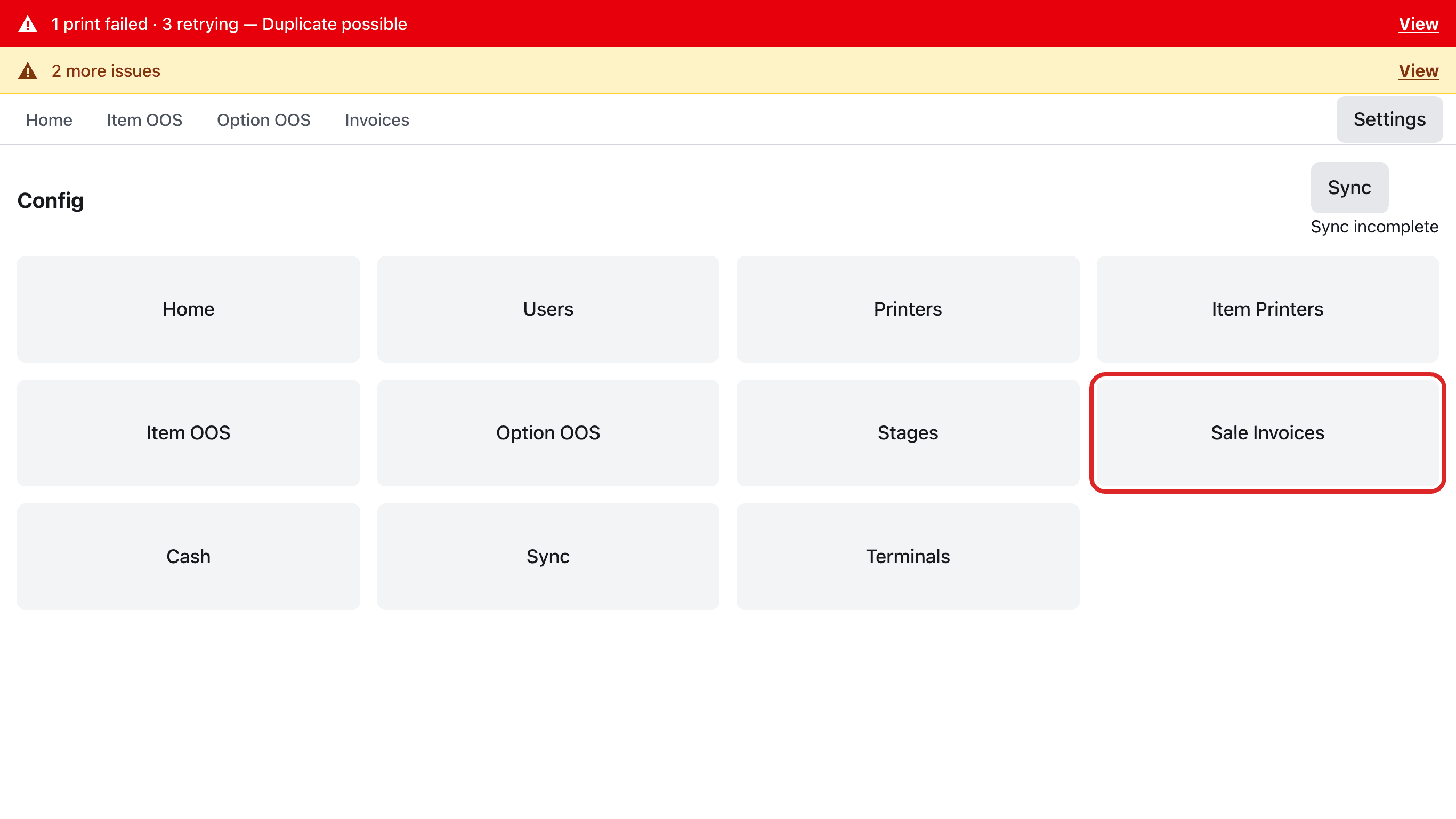Open the Invoices nav tab
Image resolution: width=1456 pixels, height=819 pixels.
pos(377,120)
